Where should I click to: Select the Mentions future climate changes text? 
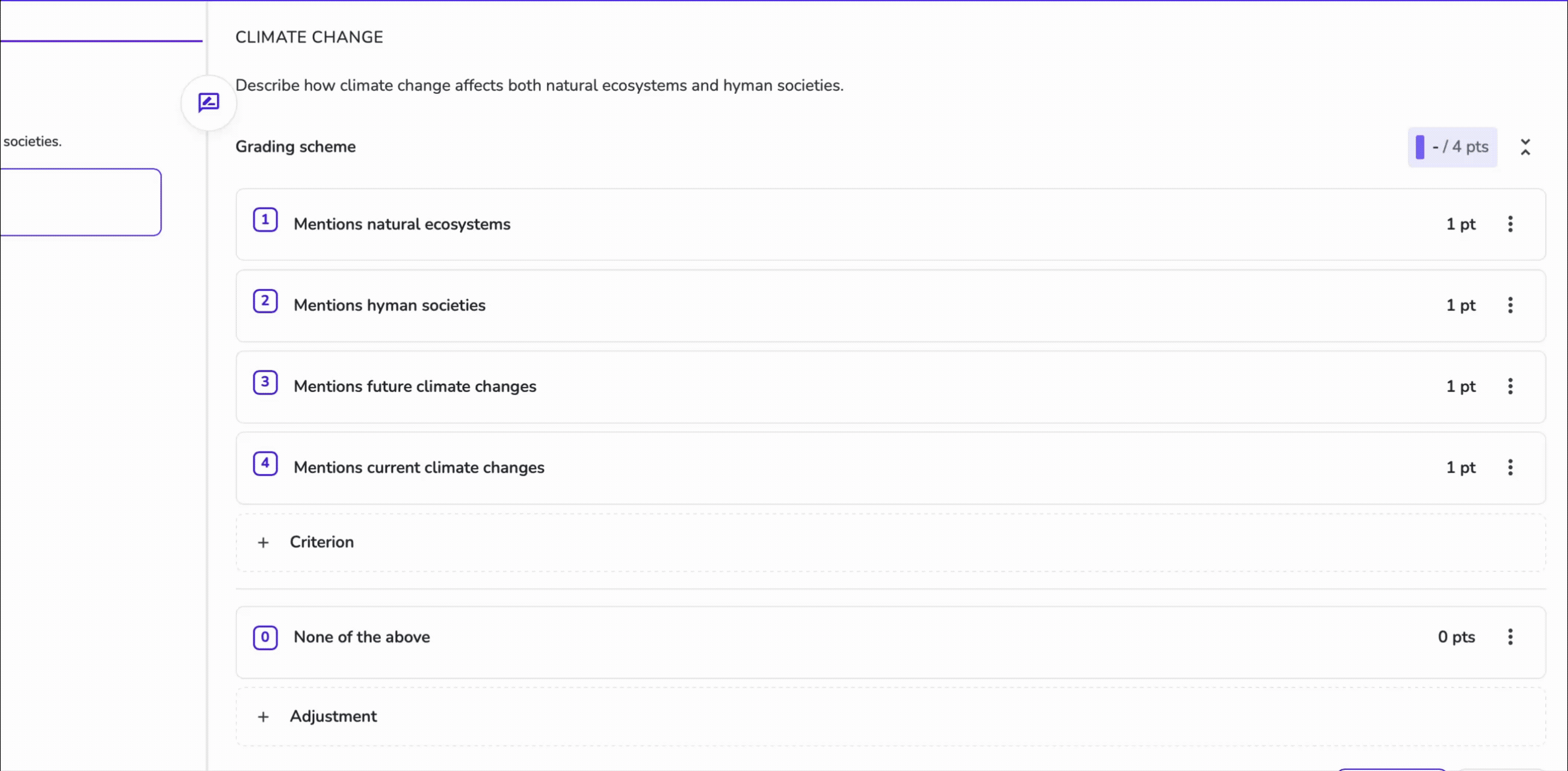click(x=415, y=387)
